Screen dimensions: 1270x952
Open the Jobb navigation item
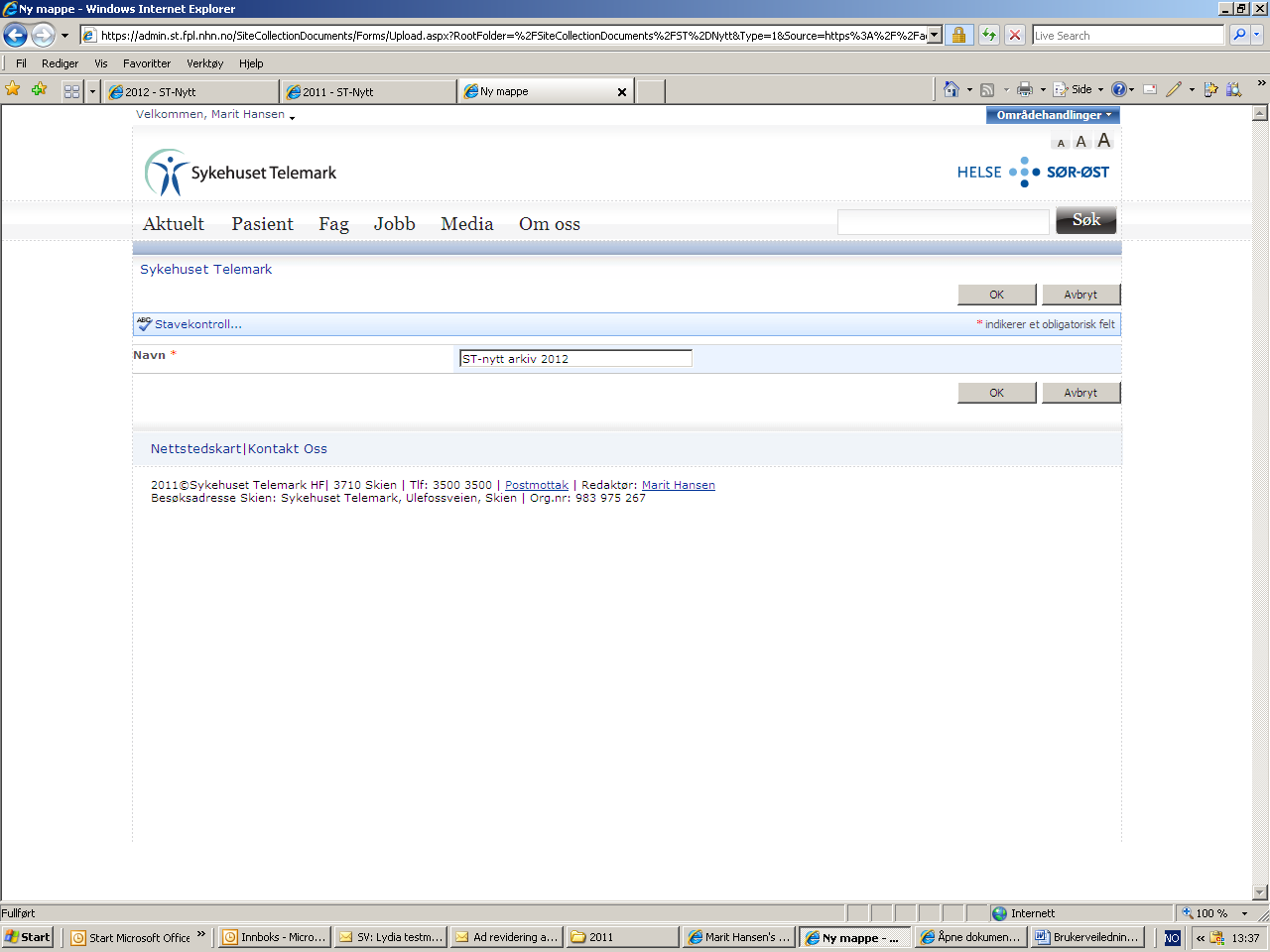tap(394, 224)
